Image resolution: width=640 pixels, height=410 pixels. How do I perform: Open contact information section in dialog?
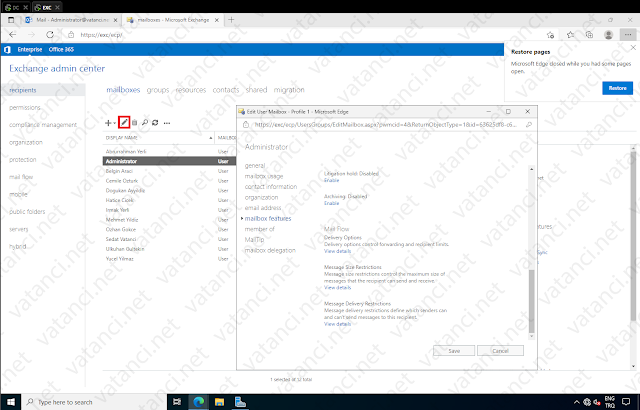271,186
